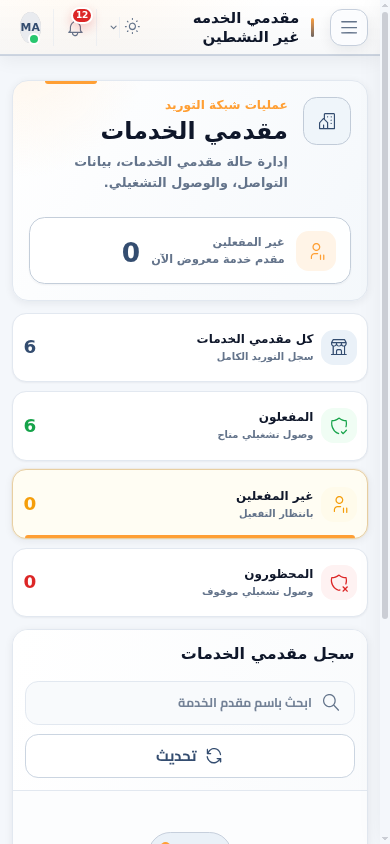The width and height of the screenshot is (390, 844).
Task: Open the hamburger navigation menu
Action: 349,27
